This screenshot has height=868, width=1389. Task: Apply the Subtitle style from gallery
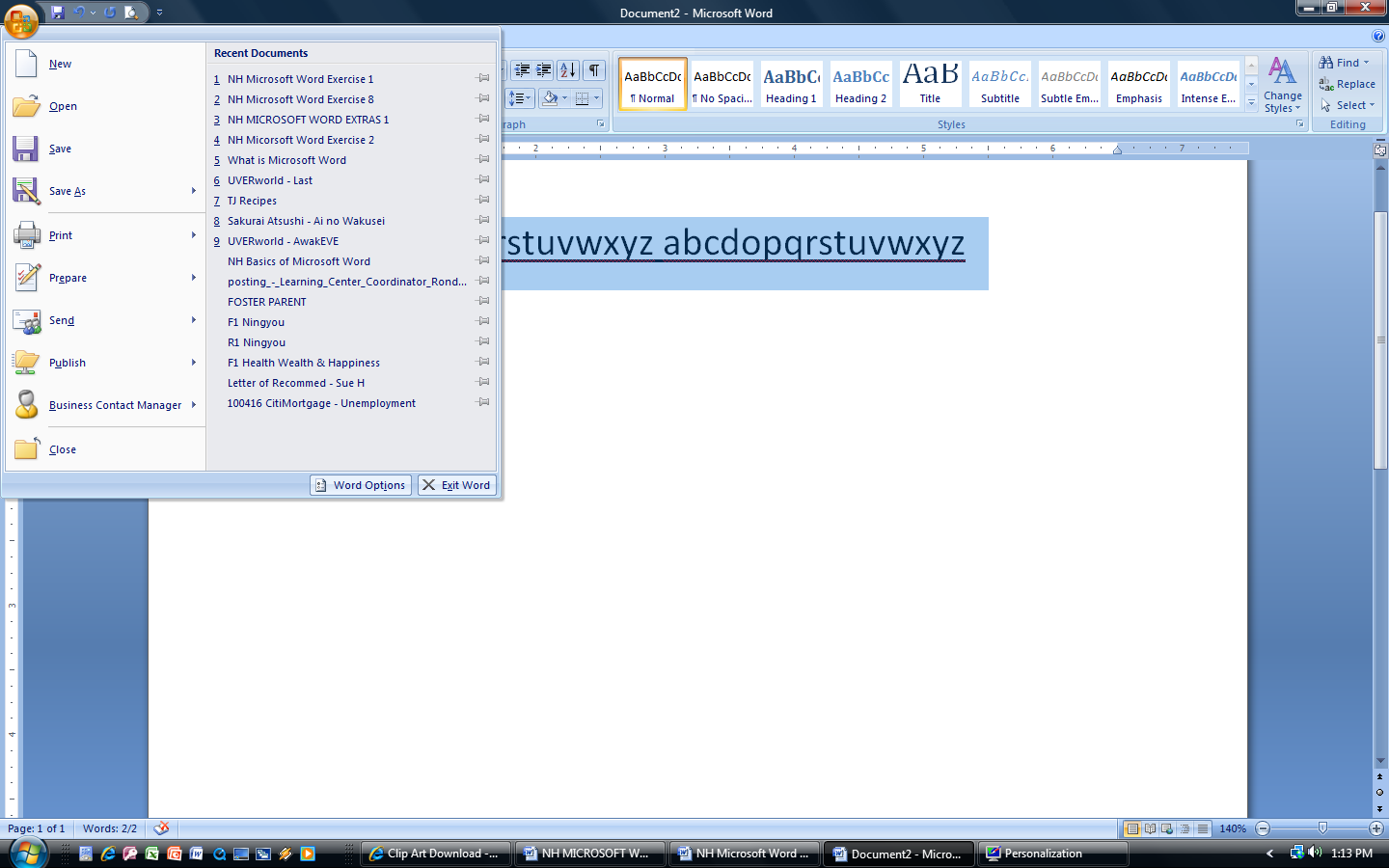(999, 83)
